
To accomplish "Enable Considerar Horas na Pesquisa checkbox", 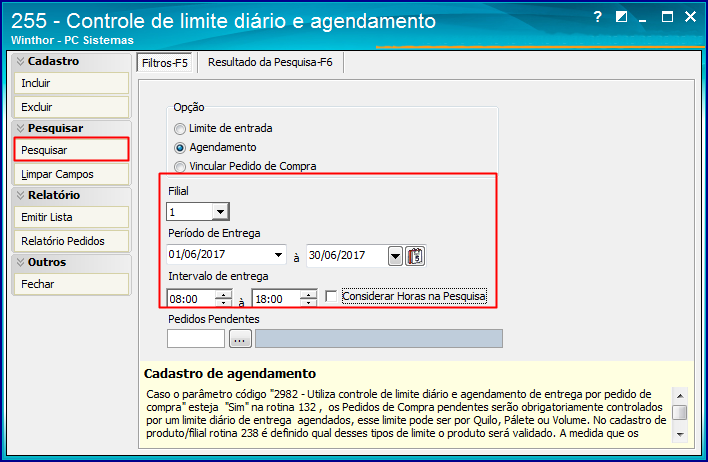I will [331, 296].
